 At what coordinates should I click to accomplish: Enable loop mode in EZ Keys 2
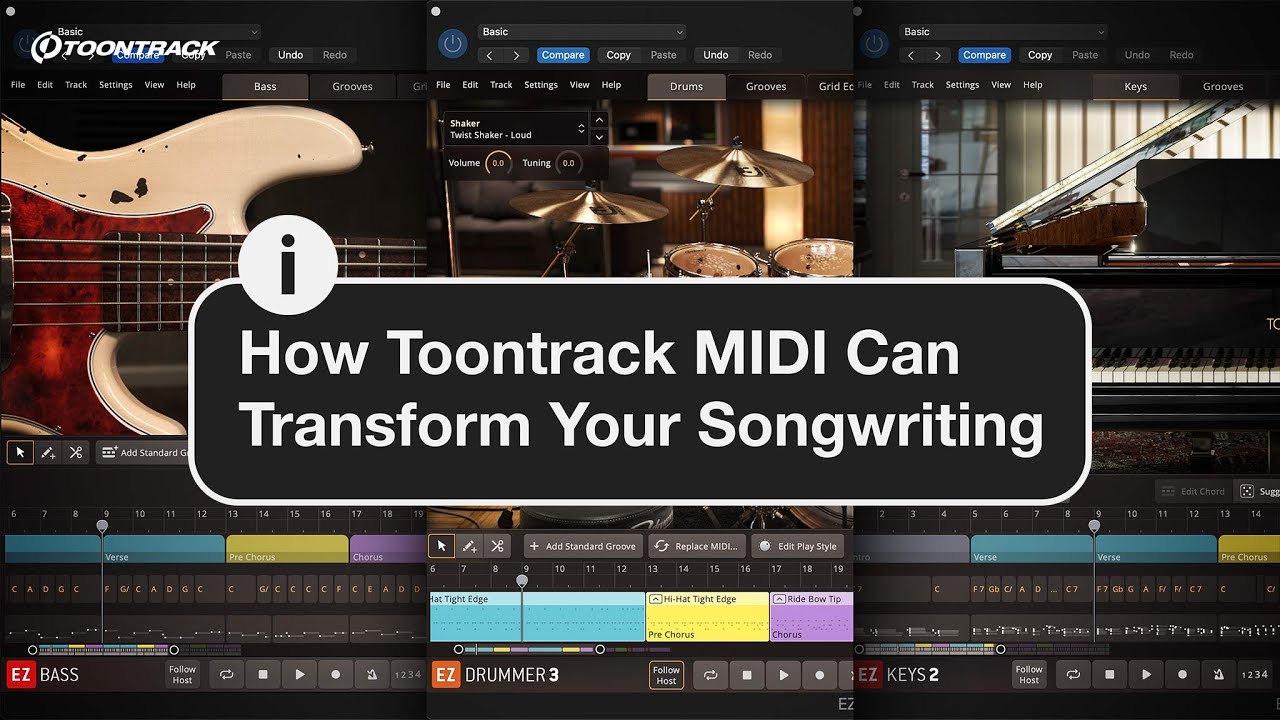1073,675
